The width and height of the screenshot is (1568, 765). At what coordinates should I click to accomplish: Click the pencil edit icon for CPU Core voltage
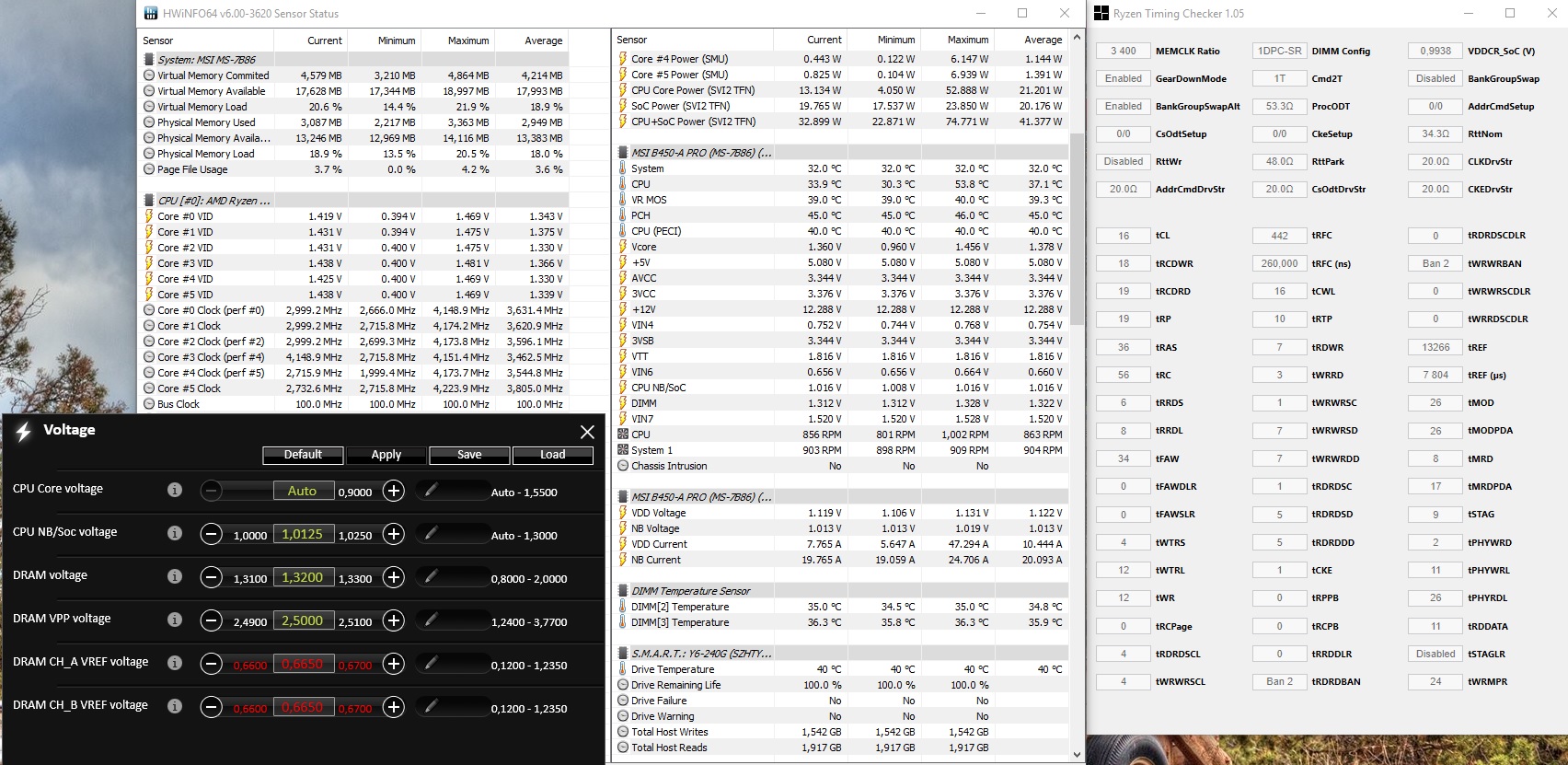(431, 491)
